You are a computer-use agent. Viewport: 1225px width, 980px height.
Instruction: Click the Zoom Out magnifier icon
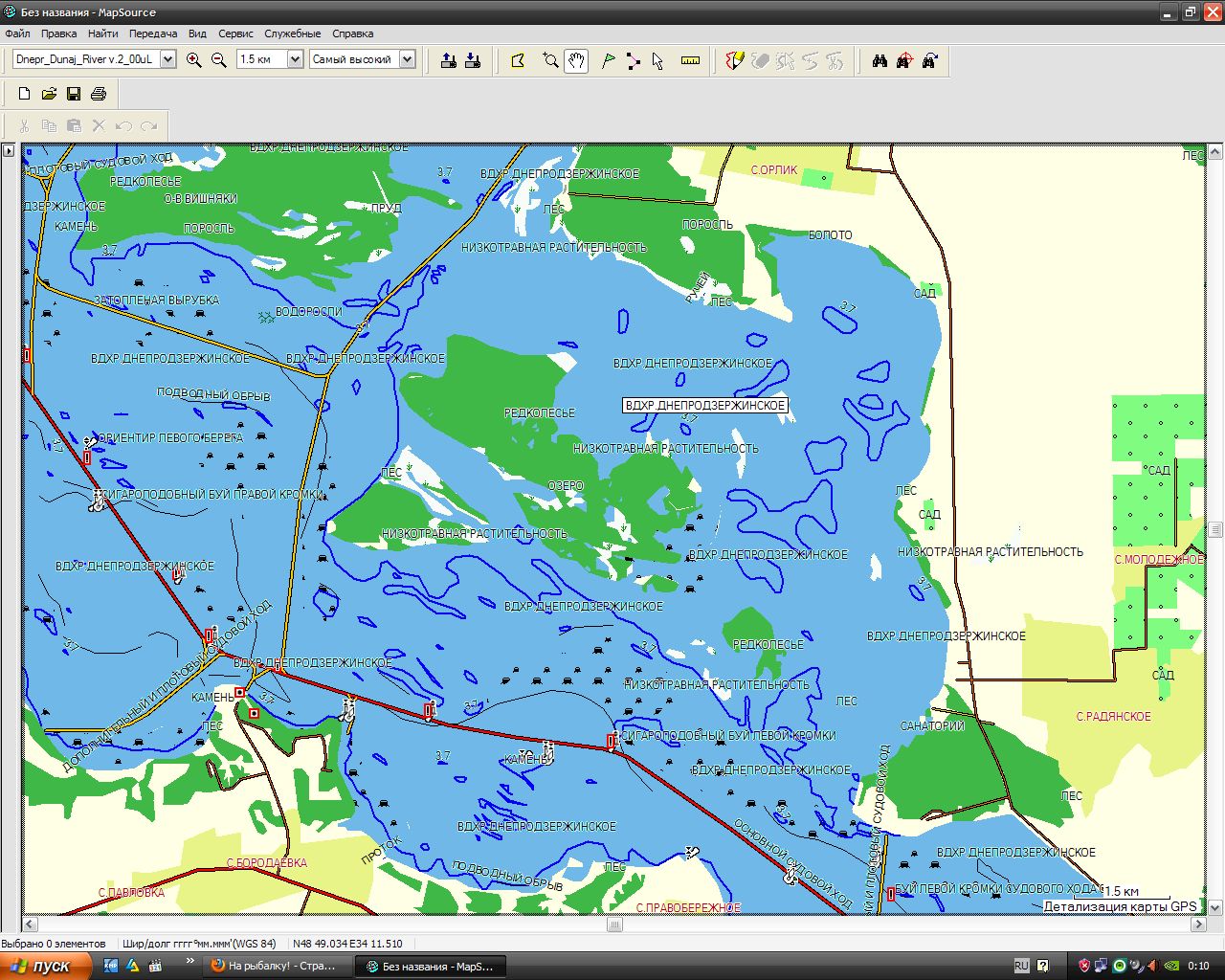(x=219, y=60)
